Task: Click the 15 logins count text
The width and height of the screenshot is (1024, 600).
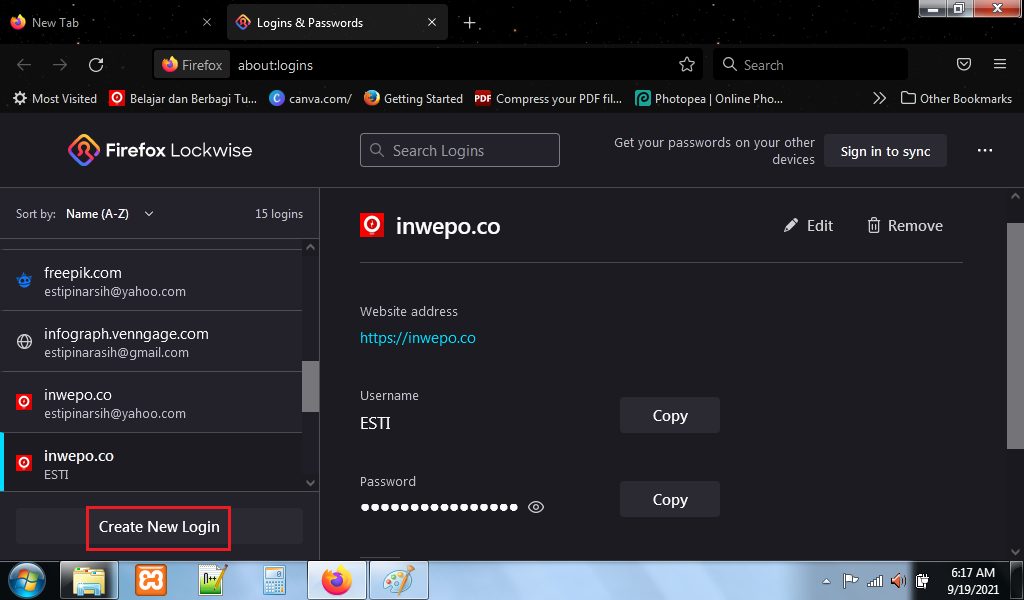Action: (x=279, y=213)
